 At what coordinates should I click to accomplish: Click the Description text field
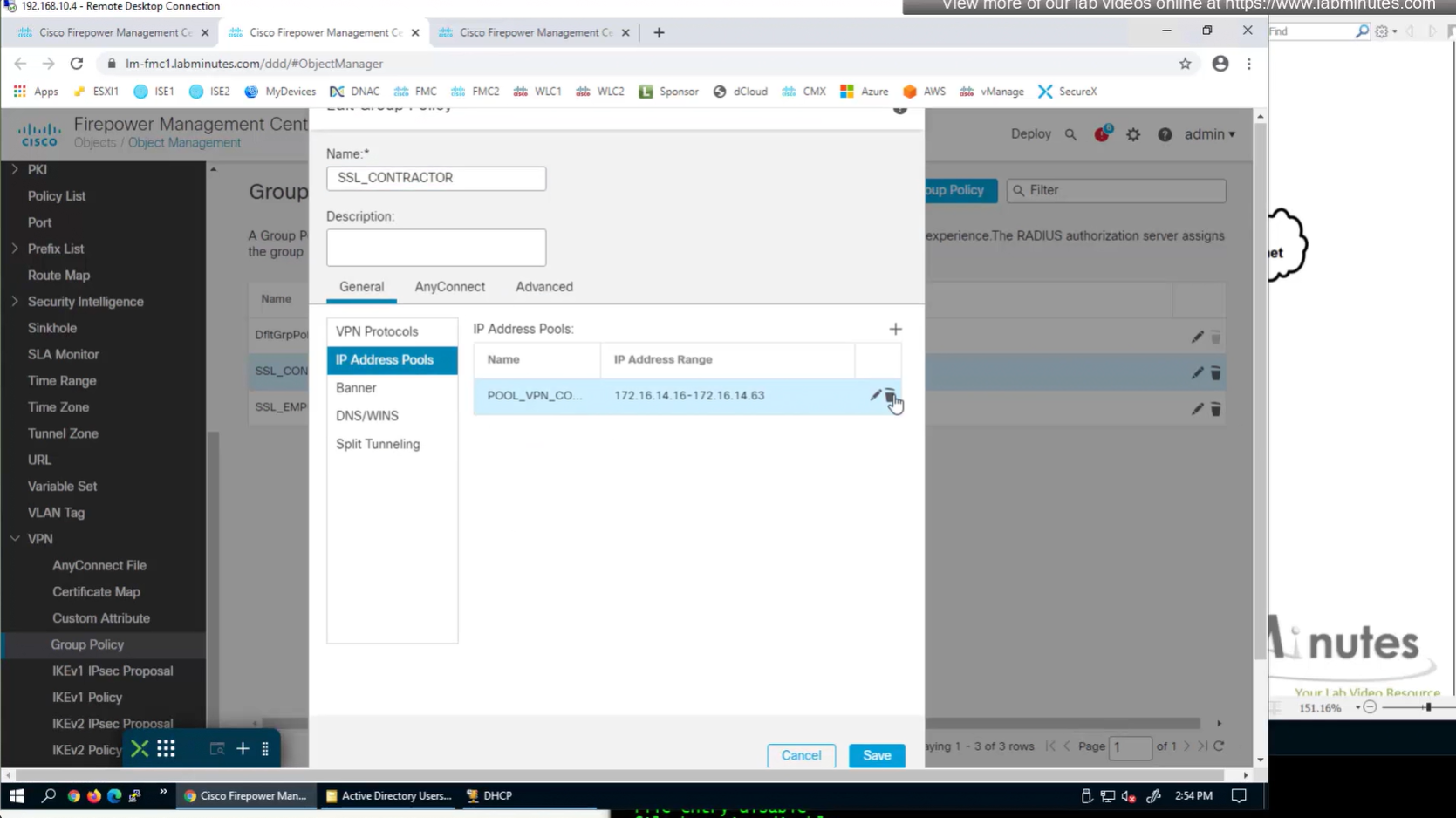(x=436, y=248)
